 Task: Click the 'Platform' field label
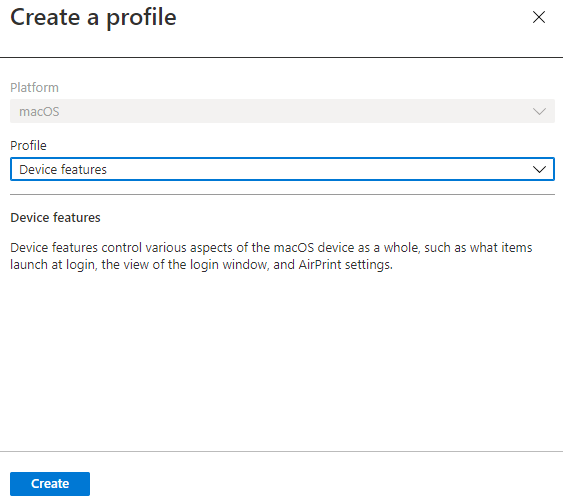pyautogui.click(x=34, y=88)
